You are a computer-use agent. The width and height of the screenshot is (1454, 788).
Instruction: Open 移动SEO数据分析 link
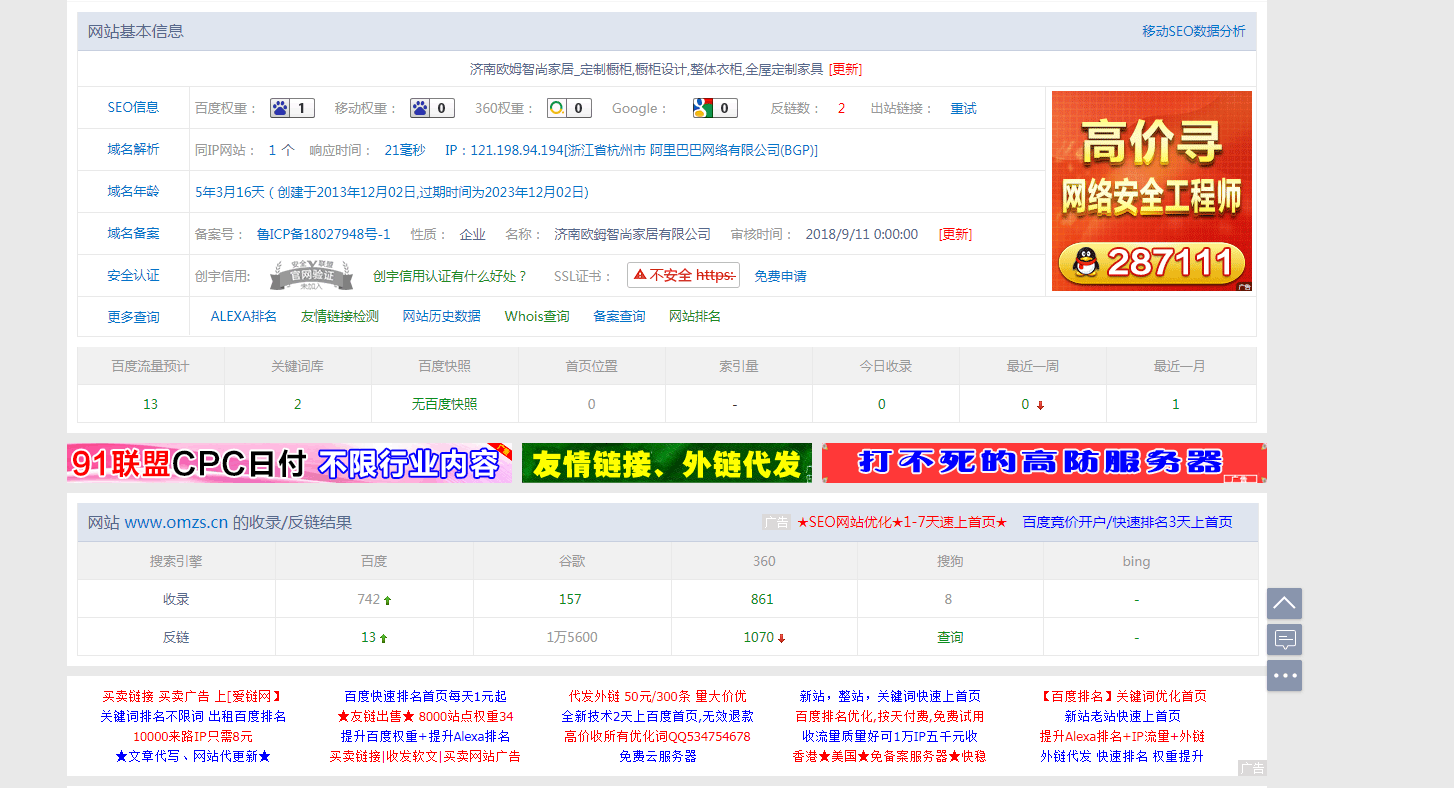point(1194,31)
